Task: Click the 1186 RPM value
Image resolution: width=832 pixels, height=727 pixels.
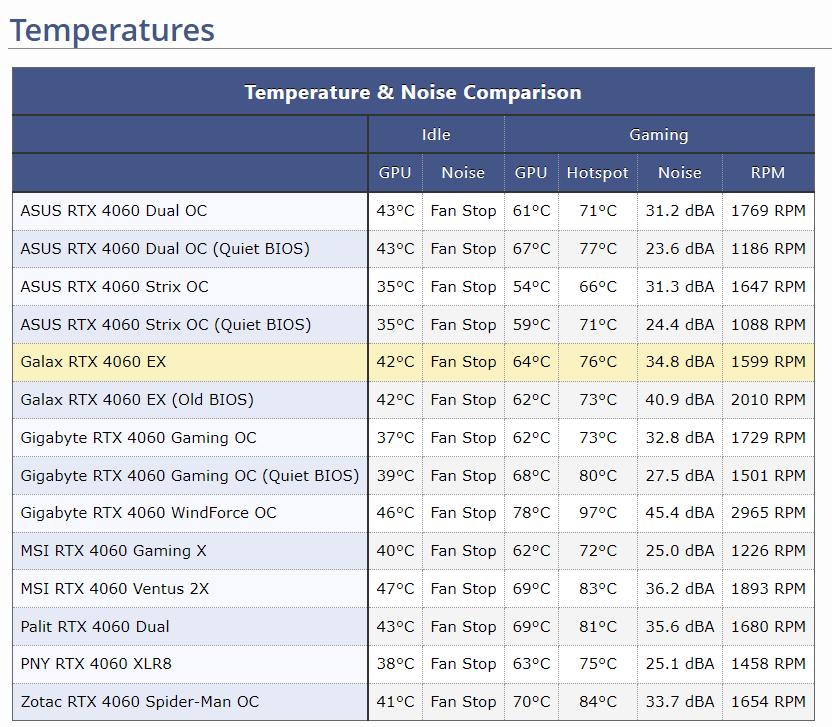Action: click(768, 249)
